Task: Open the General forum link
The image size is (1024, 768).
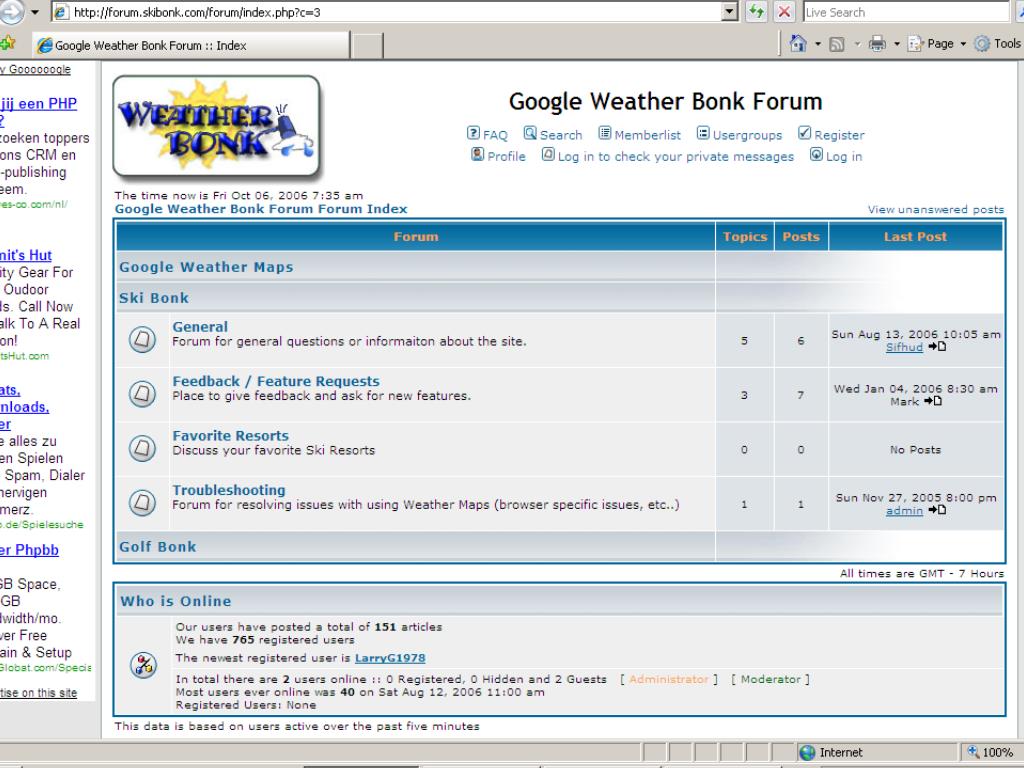Action: click(x=200, y=327)
